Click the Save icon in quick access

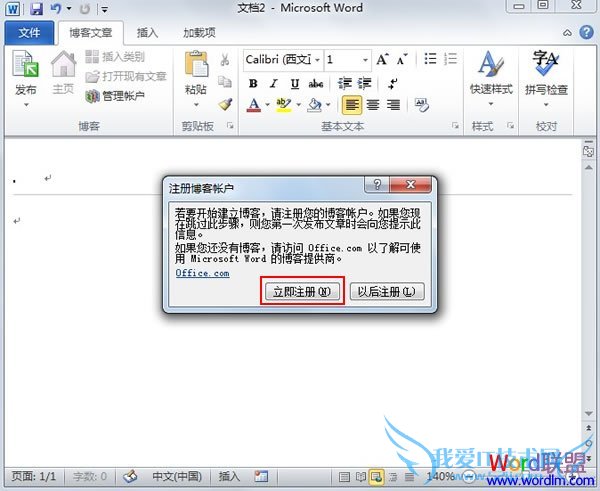pos(36,8)
